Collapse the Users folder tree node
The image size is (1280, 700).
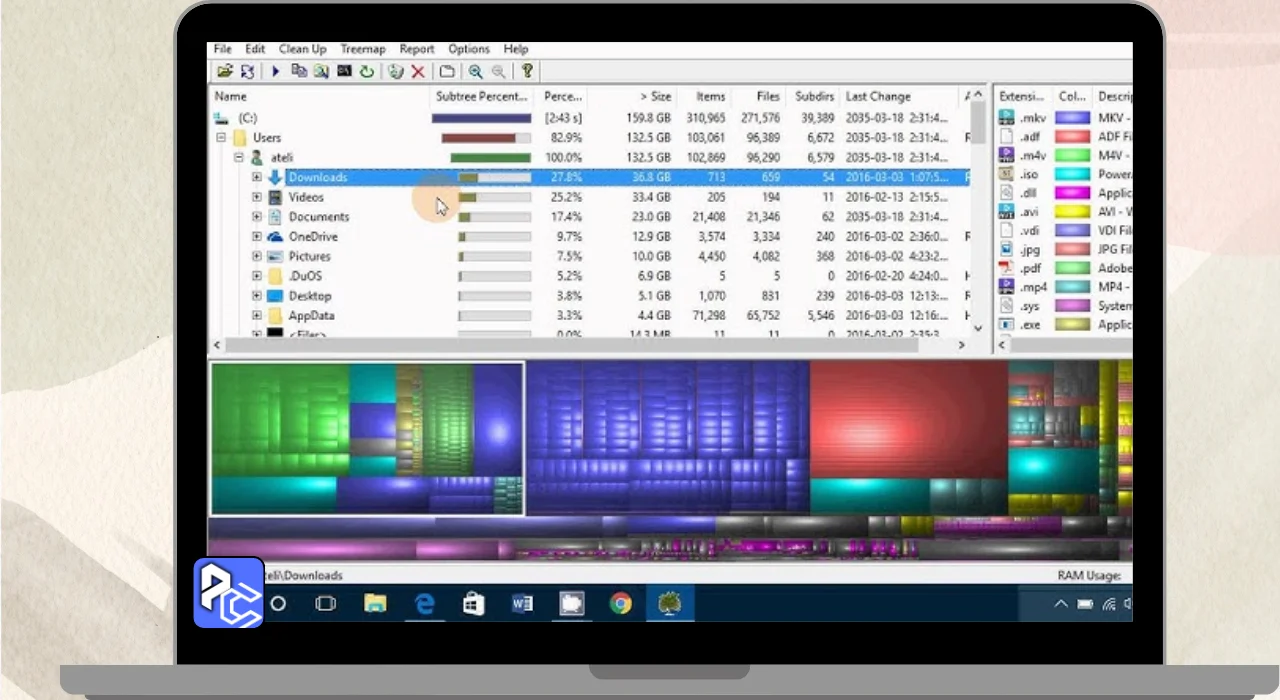(x=222, y=138)
